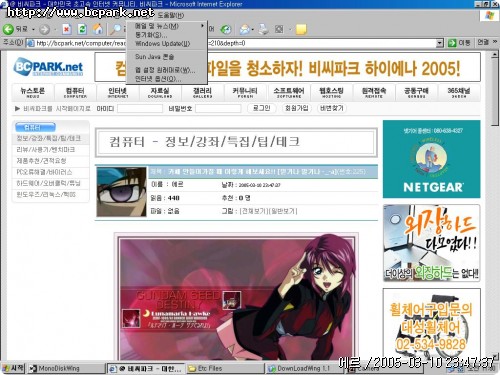Open sidebar 정보/강좌/특집/팁/테크 link
Image resolution: width=500 pixels, height=375 pixels.
pos(49,138)
